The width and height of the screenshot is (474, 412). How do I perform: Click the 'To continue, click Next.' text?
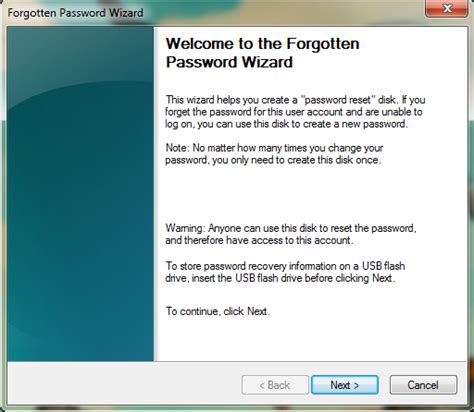pos(218,311)
